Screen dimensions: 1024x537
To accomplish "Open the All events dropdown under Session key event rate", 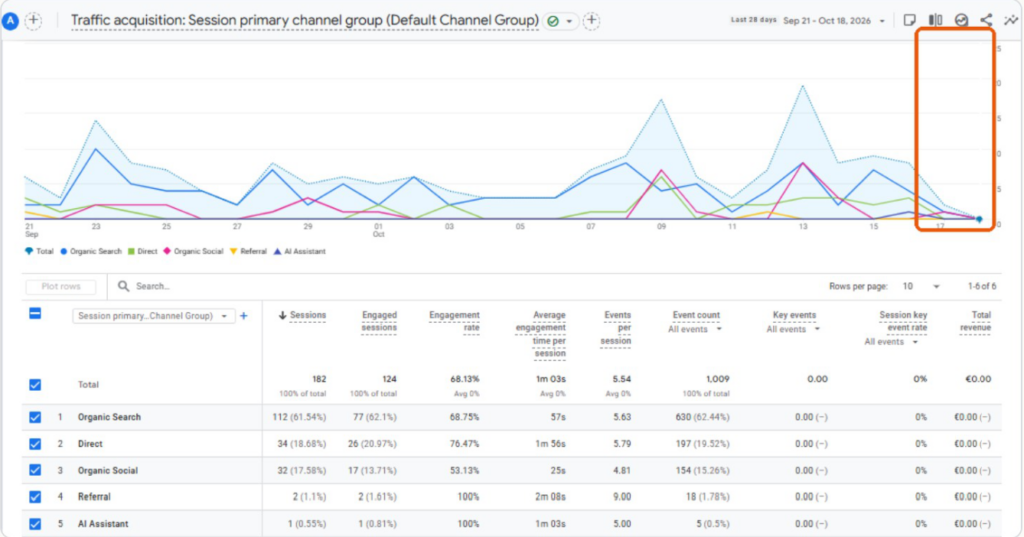I will point(891,342).
